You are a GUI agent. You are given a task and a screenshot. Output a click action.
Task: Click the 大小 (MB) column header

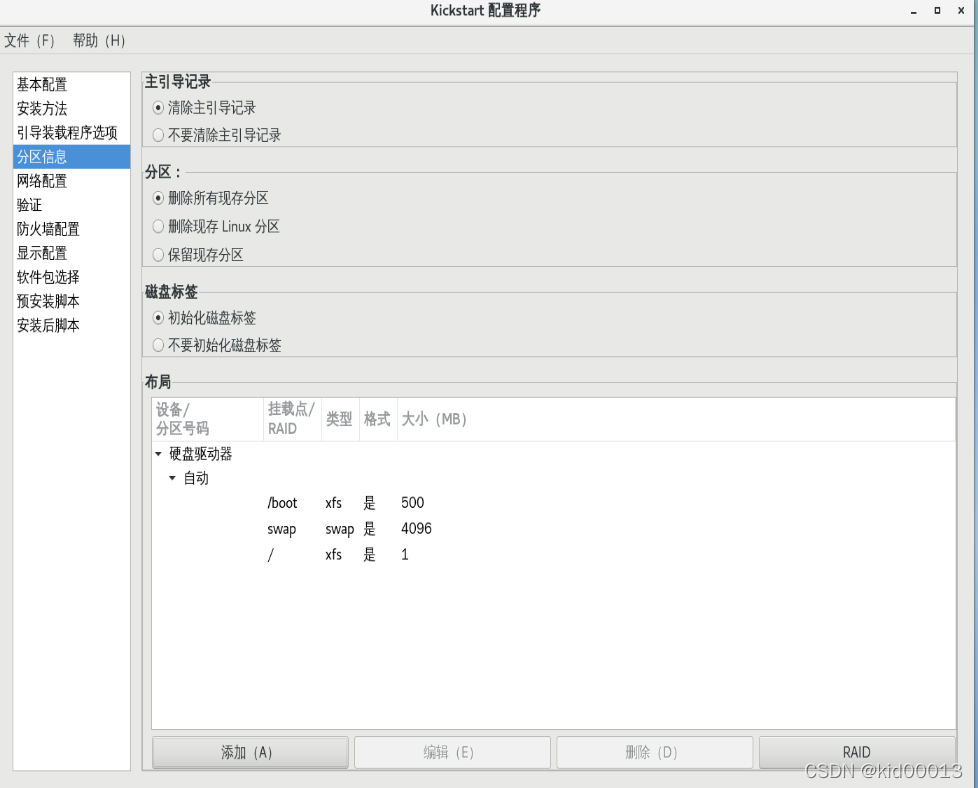click(676, 419)
